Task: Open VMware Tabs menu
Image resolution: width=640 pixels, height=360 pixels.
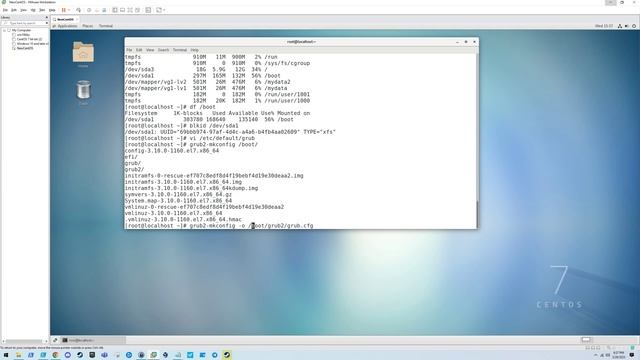Action: click(42, 10)
